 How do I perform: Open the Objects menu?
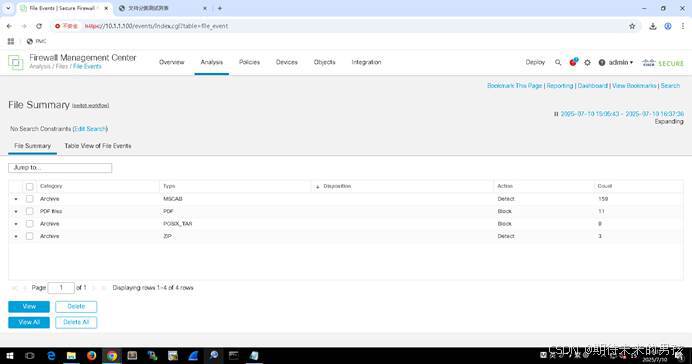coord(325,62)
